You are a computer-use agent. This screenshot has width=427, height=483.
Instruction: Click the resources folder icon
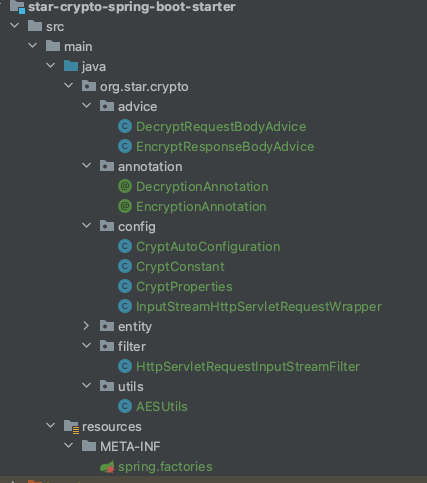pos(71,427)
